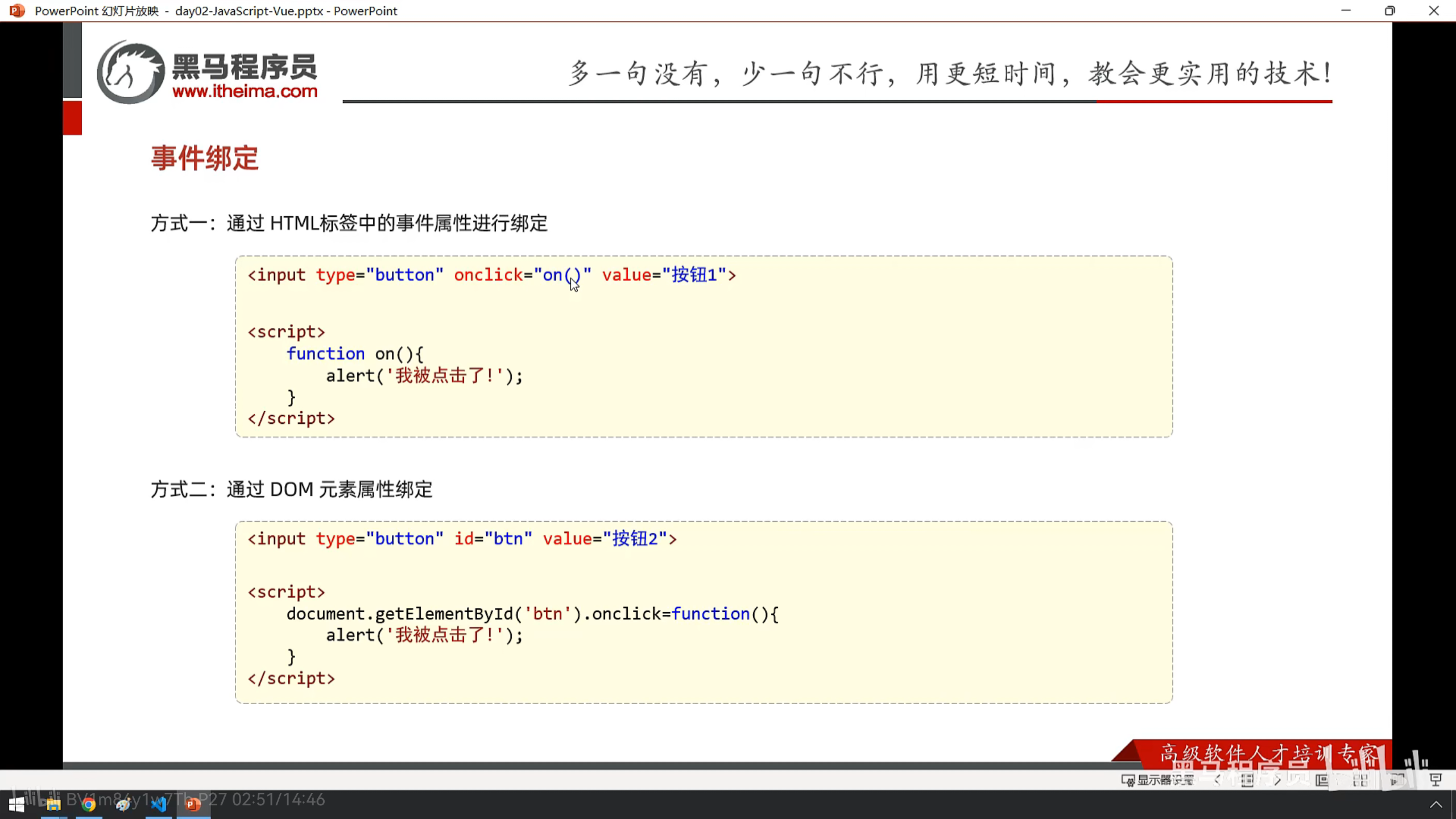Click the heading 方式二: 通过 DOM 元素属性绑定
This screenshot has width=1456, height=819.
pos(291,489)
